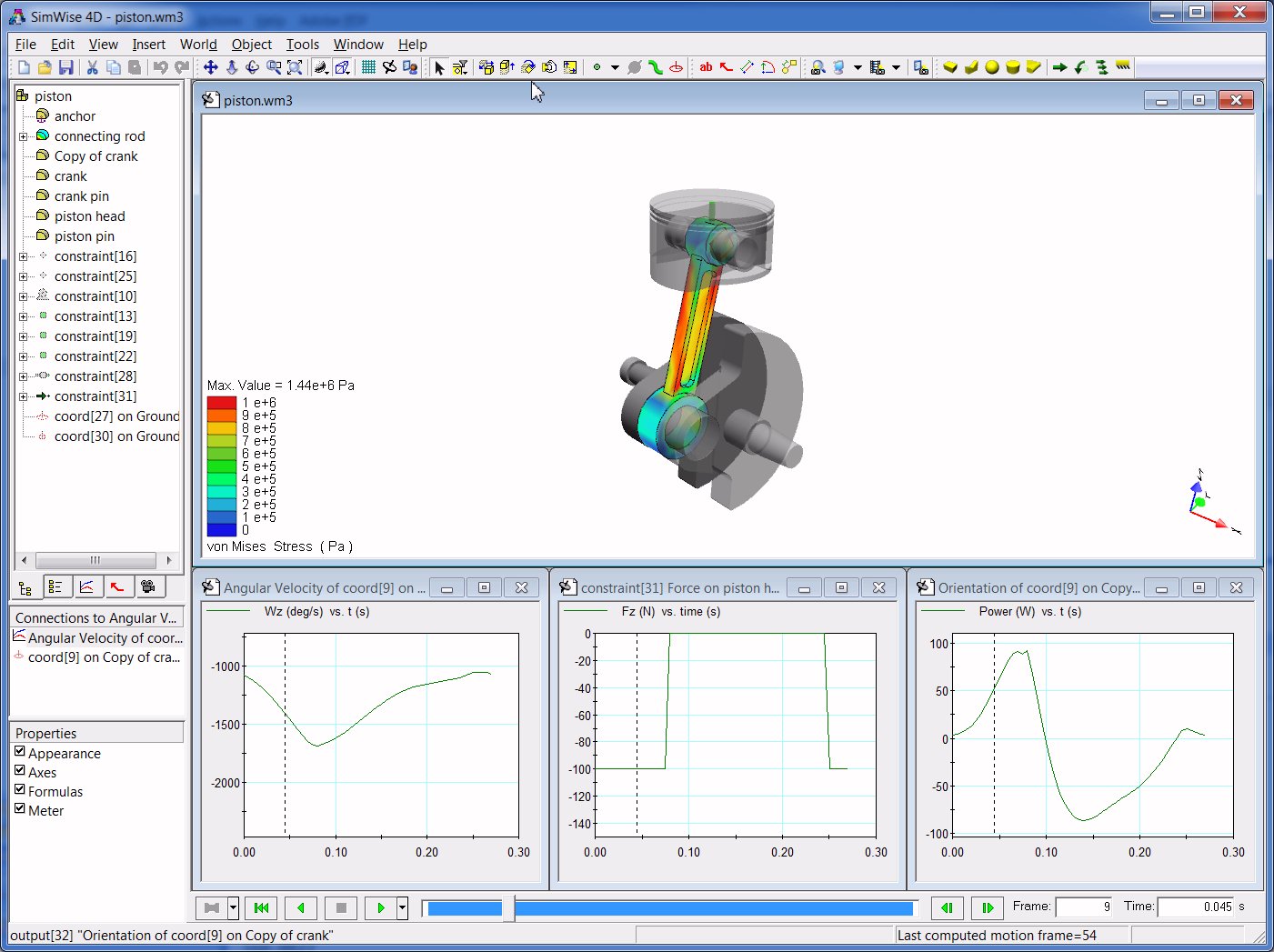Expand constraint[31] in object tree

[24, 396]
